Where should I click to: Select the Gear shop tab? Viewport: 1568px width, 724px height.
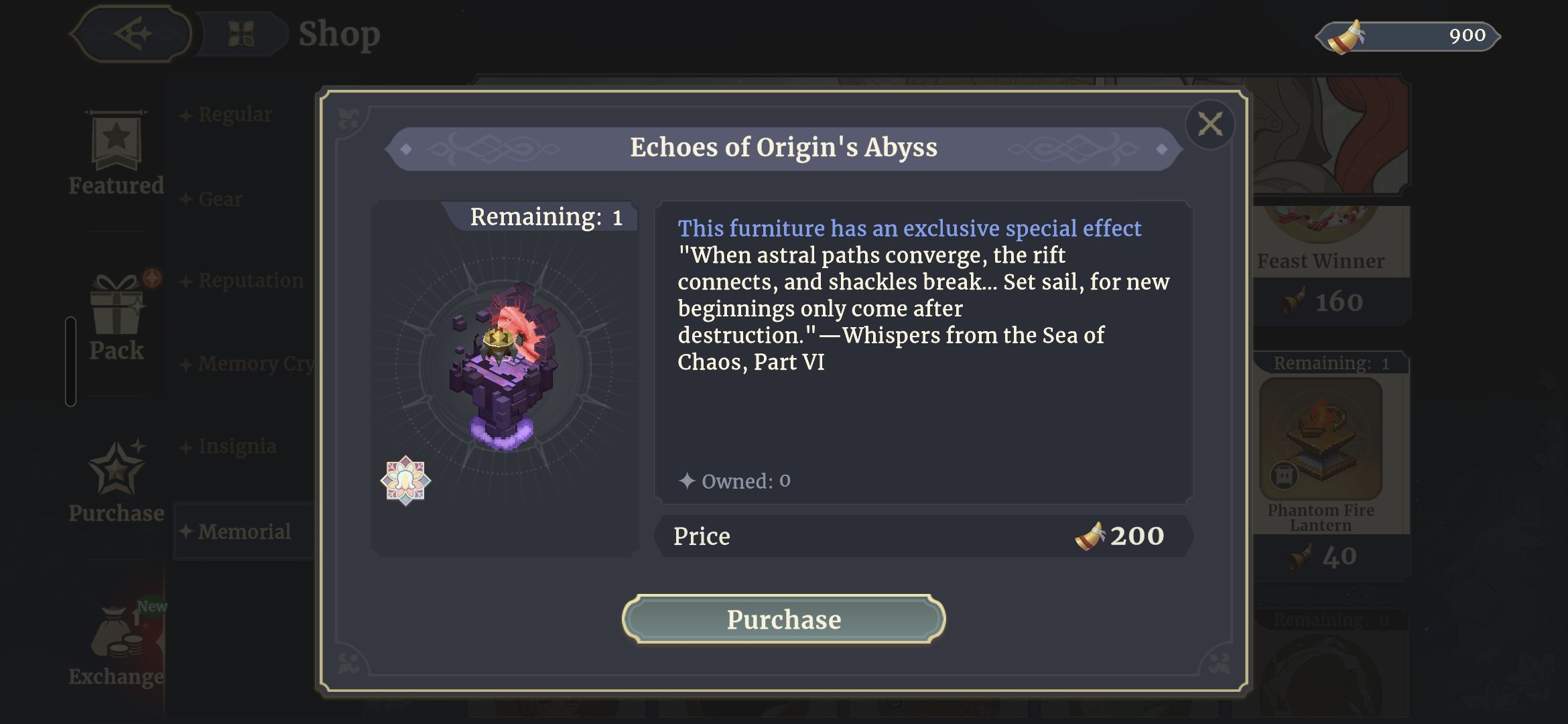coord(220,199)
